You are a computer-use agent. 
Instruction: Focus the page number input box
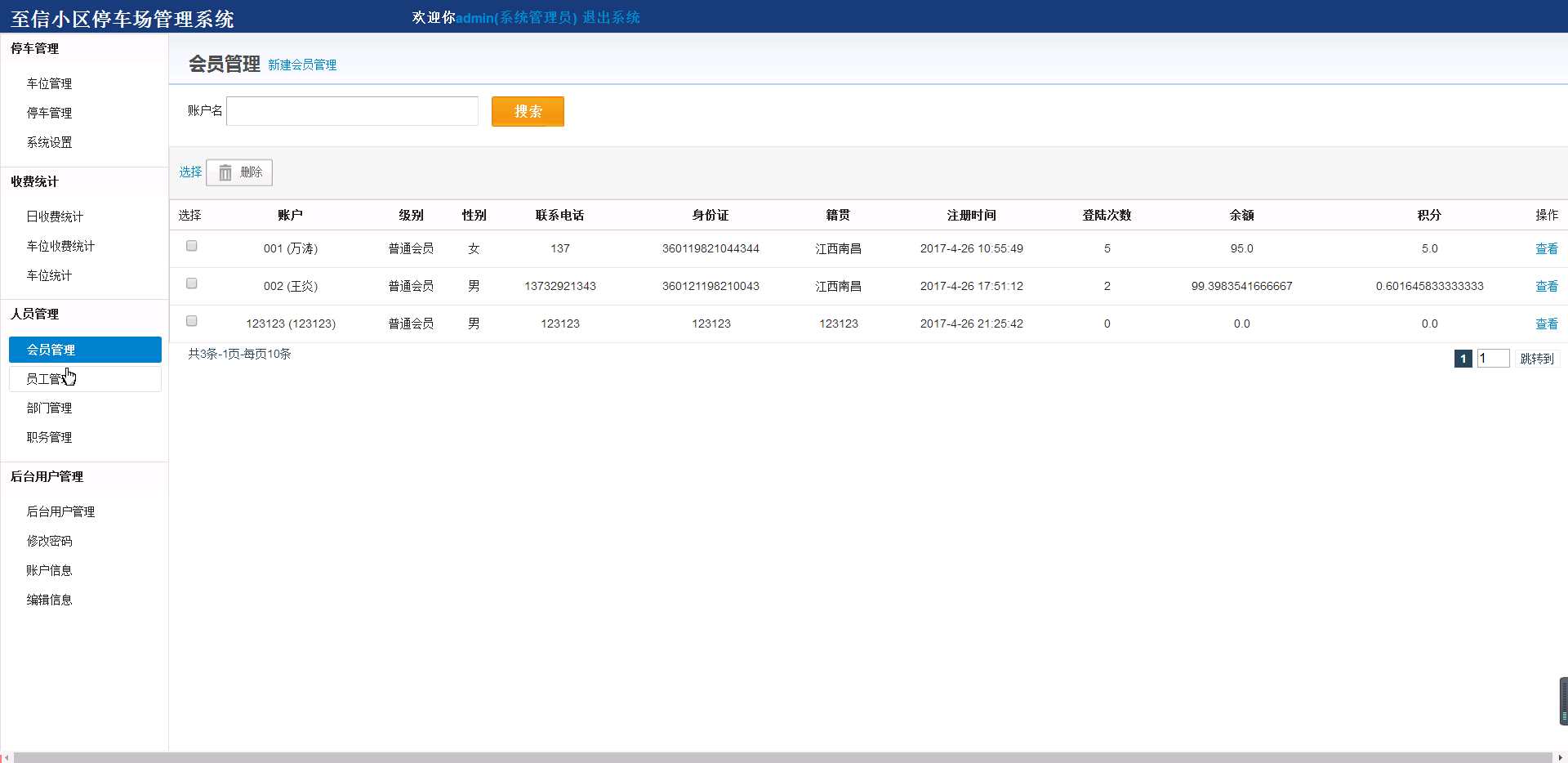click(1493, 359)
